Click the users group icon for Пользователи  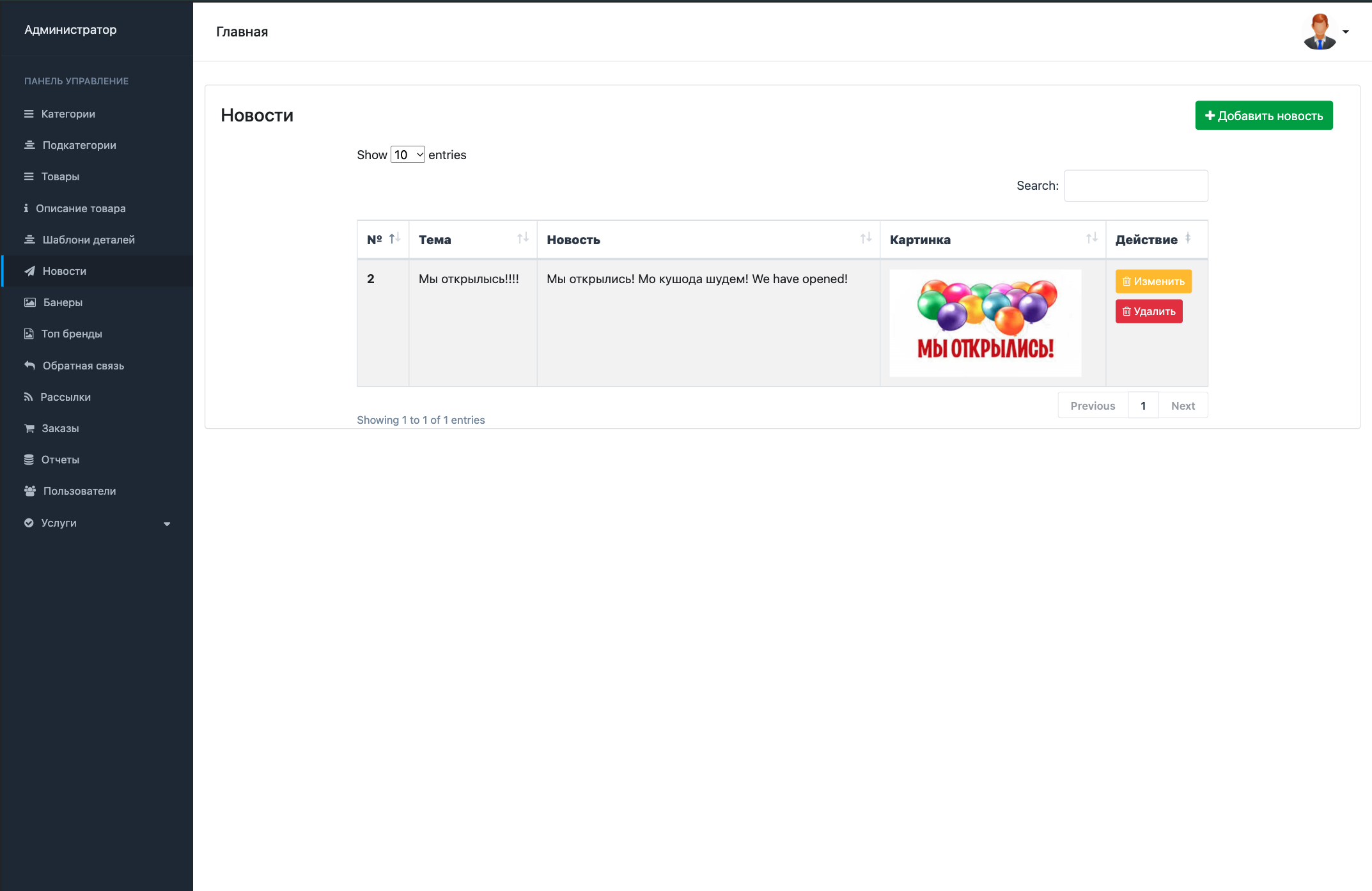[30, 491]
